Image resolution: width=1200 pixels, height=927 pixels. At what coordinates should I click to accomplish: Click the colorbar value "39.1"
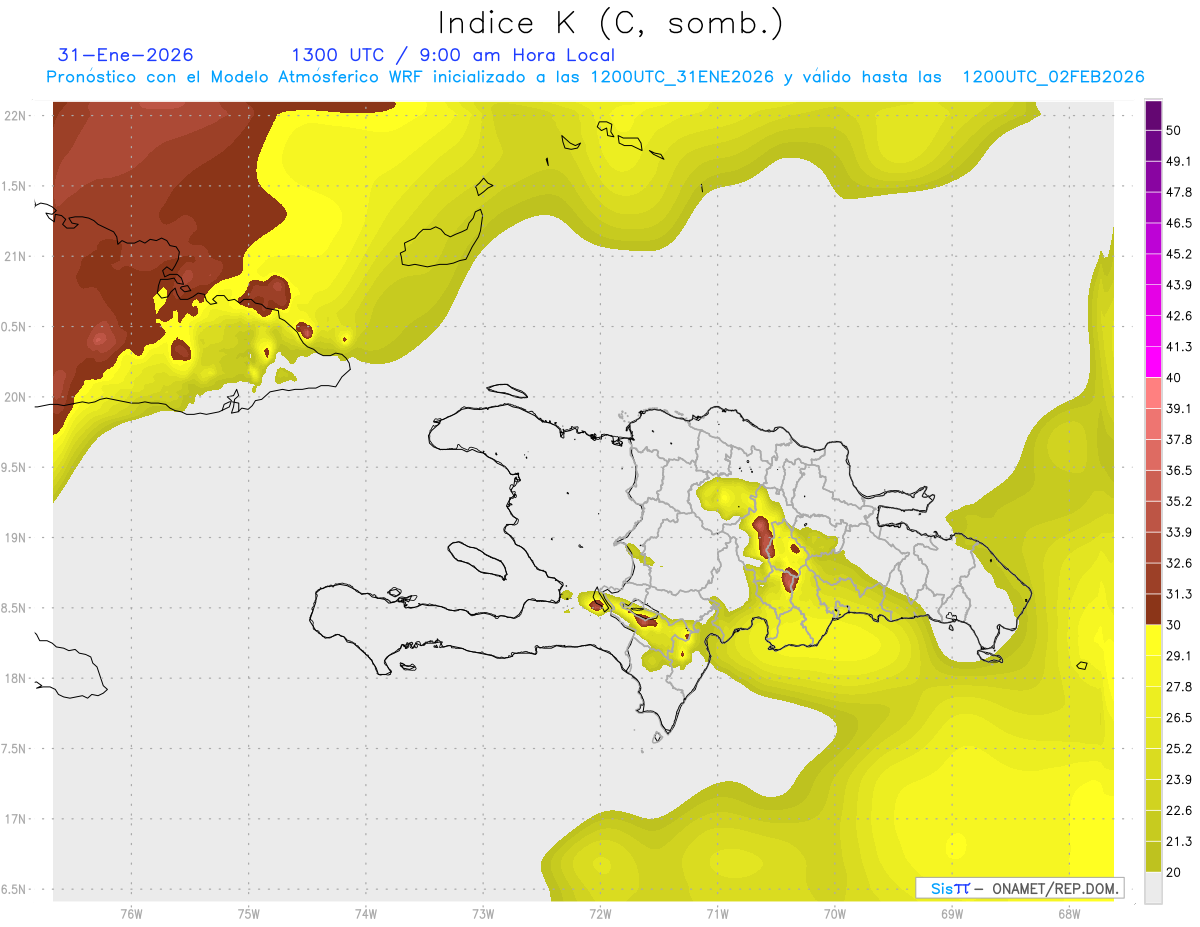pos(1179,408)
